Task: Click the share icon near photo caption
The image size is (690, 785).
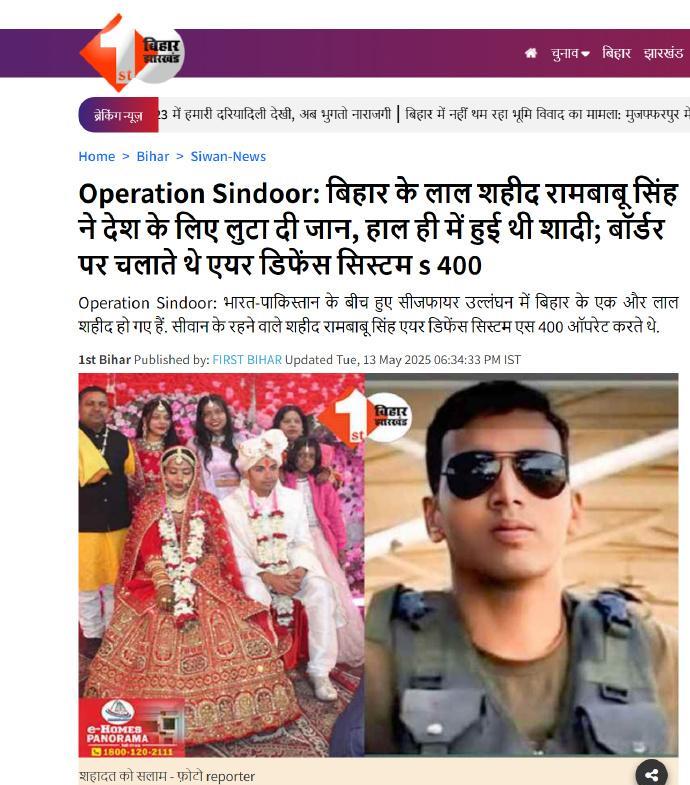Action: 651,773
